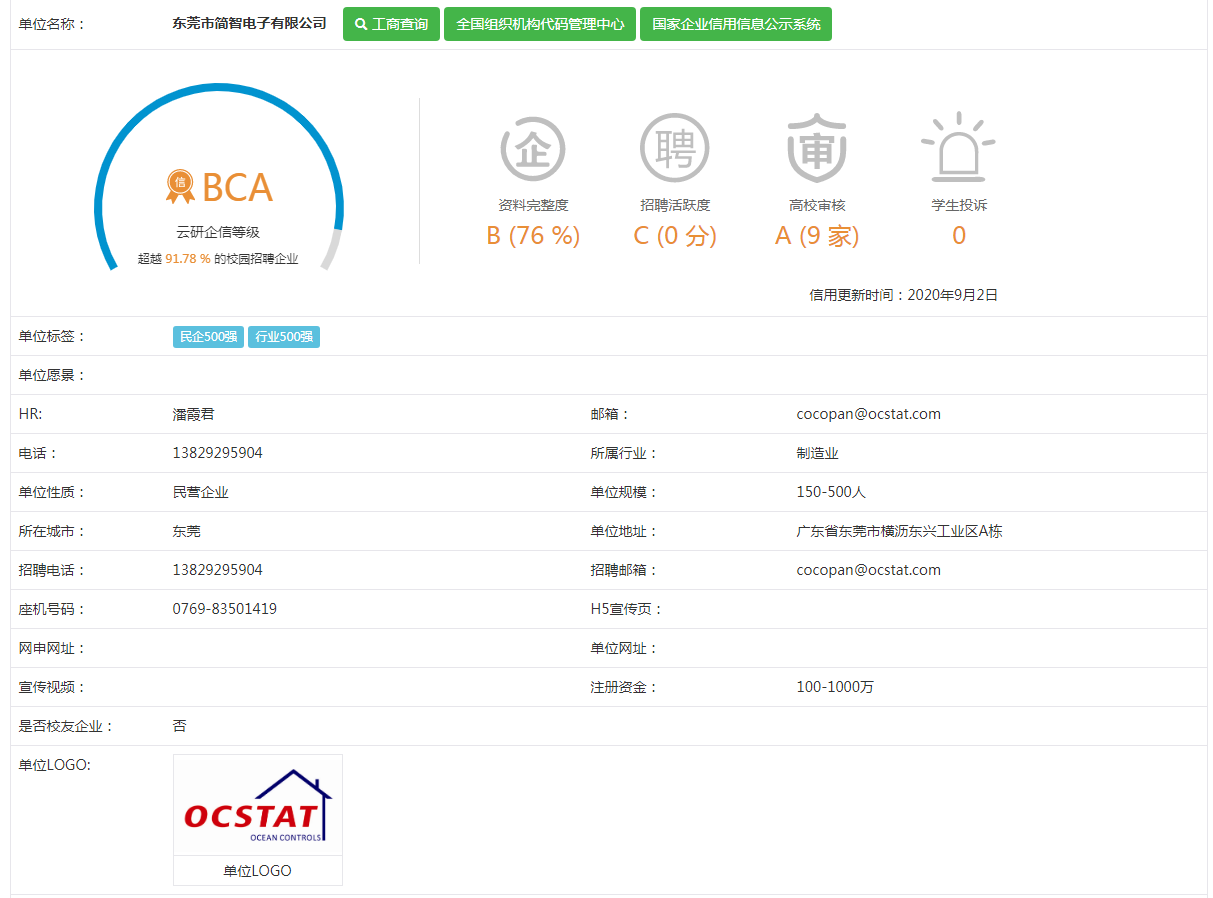The image size is (1213, 898).
Task: Click the BCA credit grade text
Action: 237,188
